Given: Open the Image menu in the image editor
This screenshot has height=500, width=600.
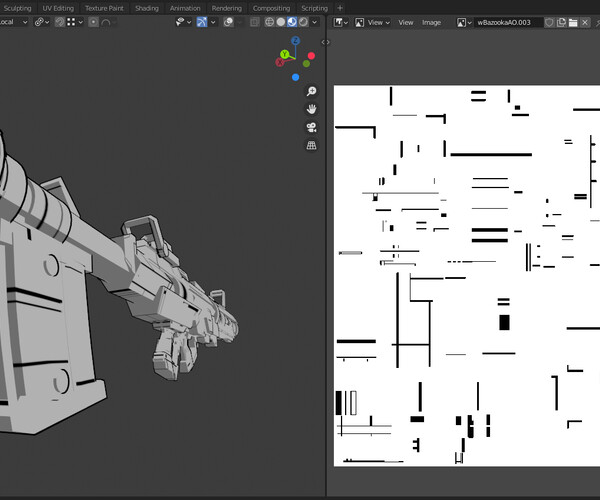Looking at the screenshot, I should (431, 23).
